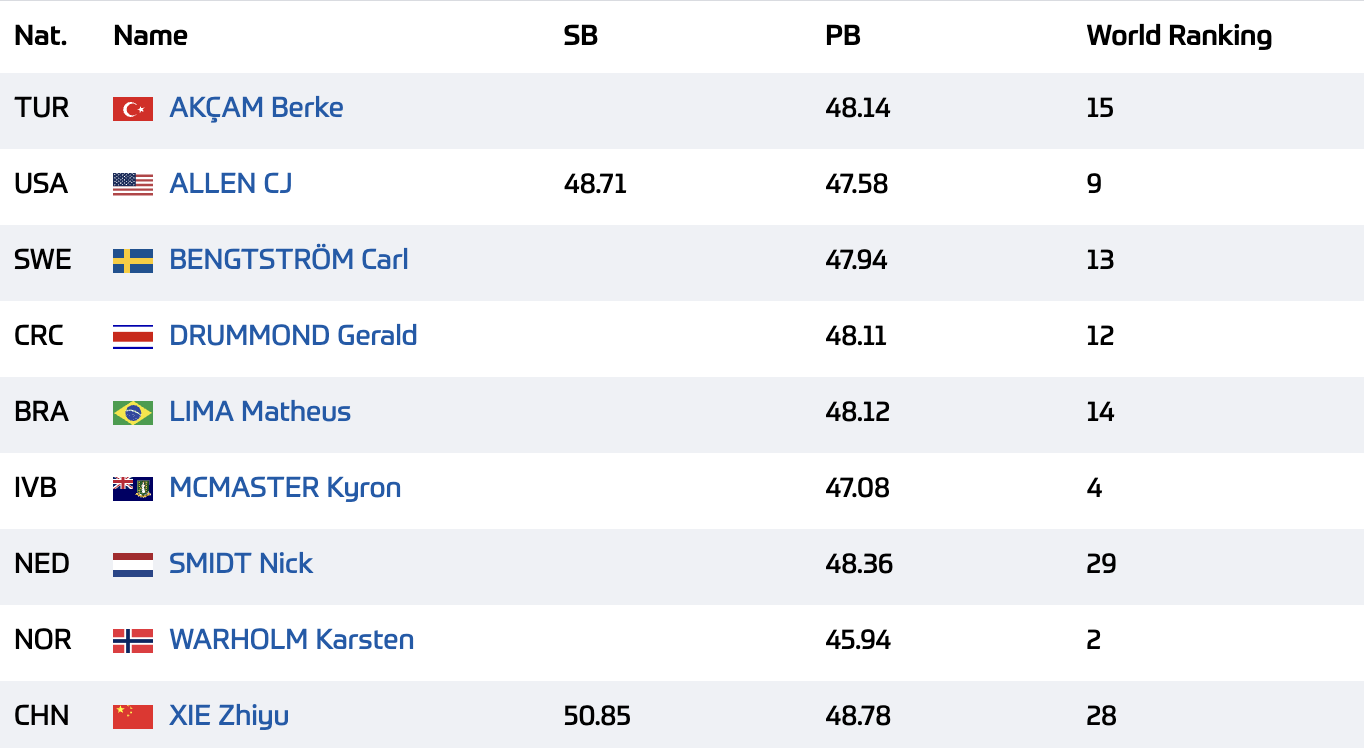
Task: Open XIE Zhiyu profile link
Action: tap(229, 716)
